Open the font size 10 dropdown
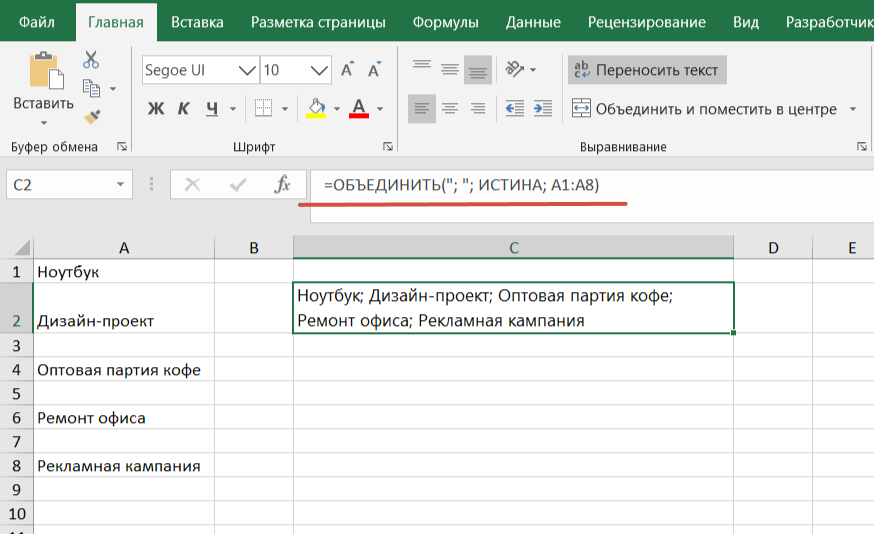This screenshot has width=874, height=534. [x=319, y=70]
